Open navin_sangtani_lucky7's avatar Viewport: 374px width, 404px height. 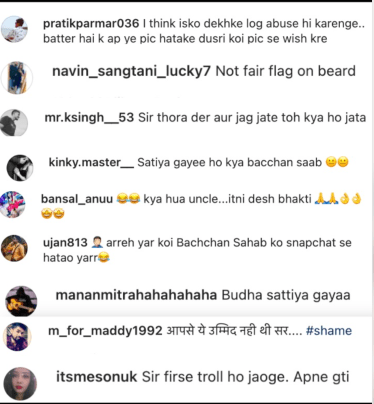(17, 78)
